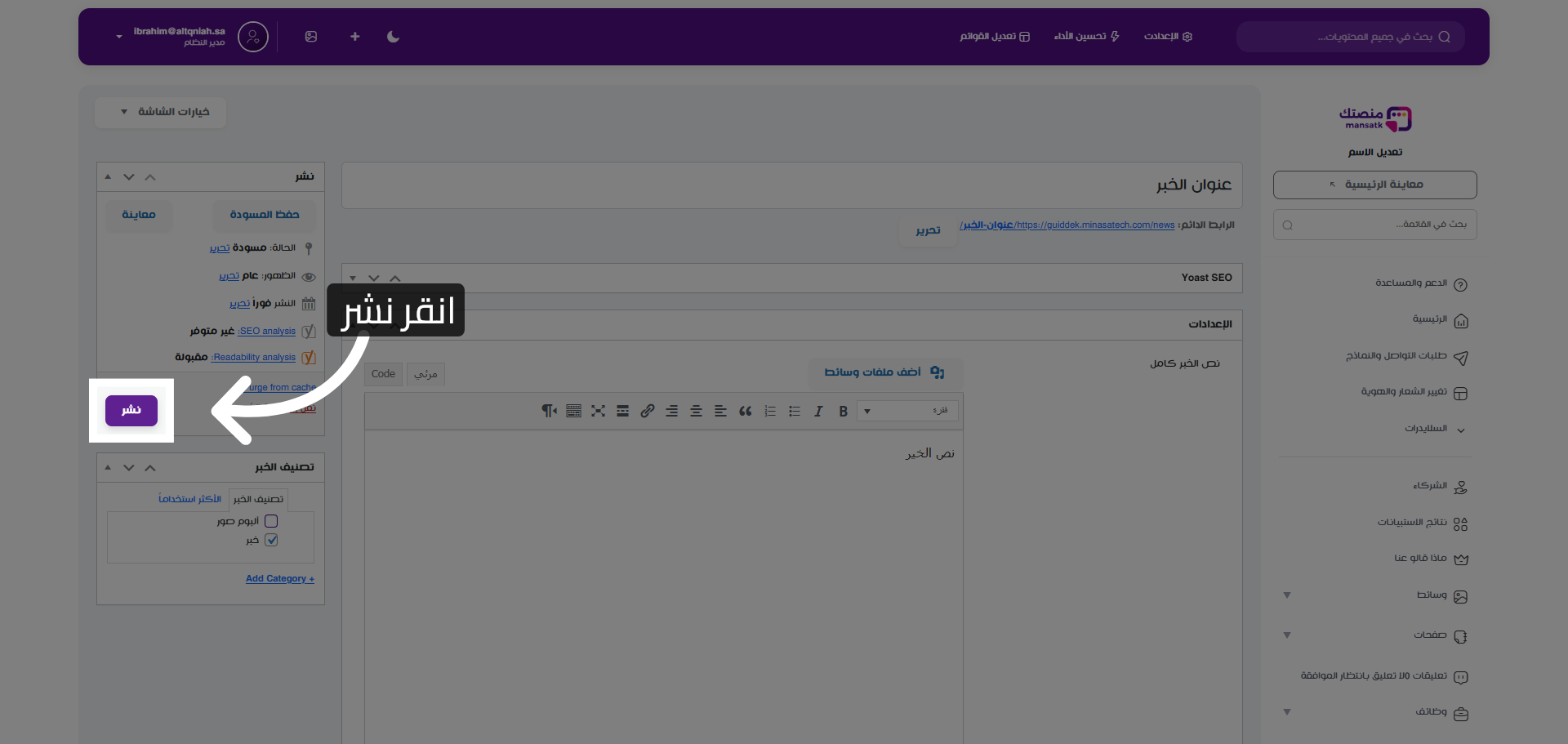The image size is (1568, 744).
Task: Switch to the الأكثر استخداماً tab
Action: (x=189, y=499)
